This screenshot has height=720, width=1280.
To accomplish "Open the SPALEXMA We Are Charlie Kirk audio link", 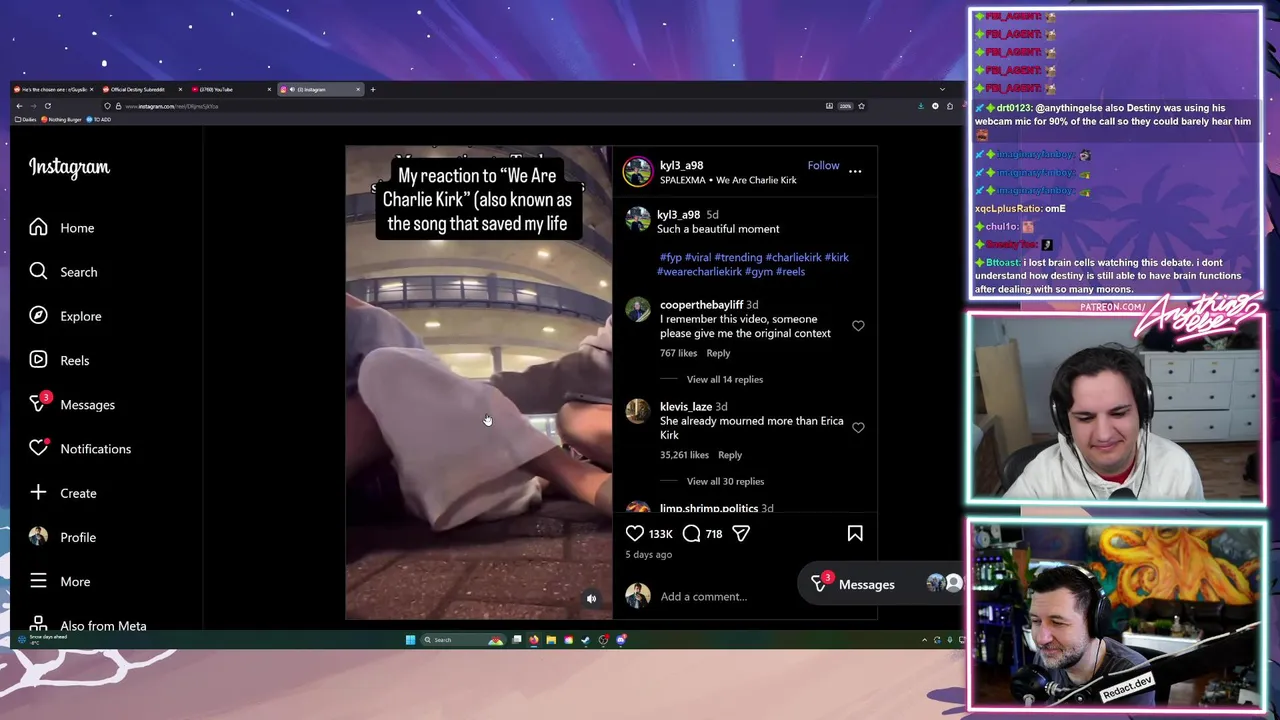I will click(x=728, y=180).
